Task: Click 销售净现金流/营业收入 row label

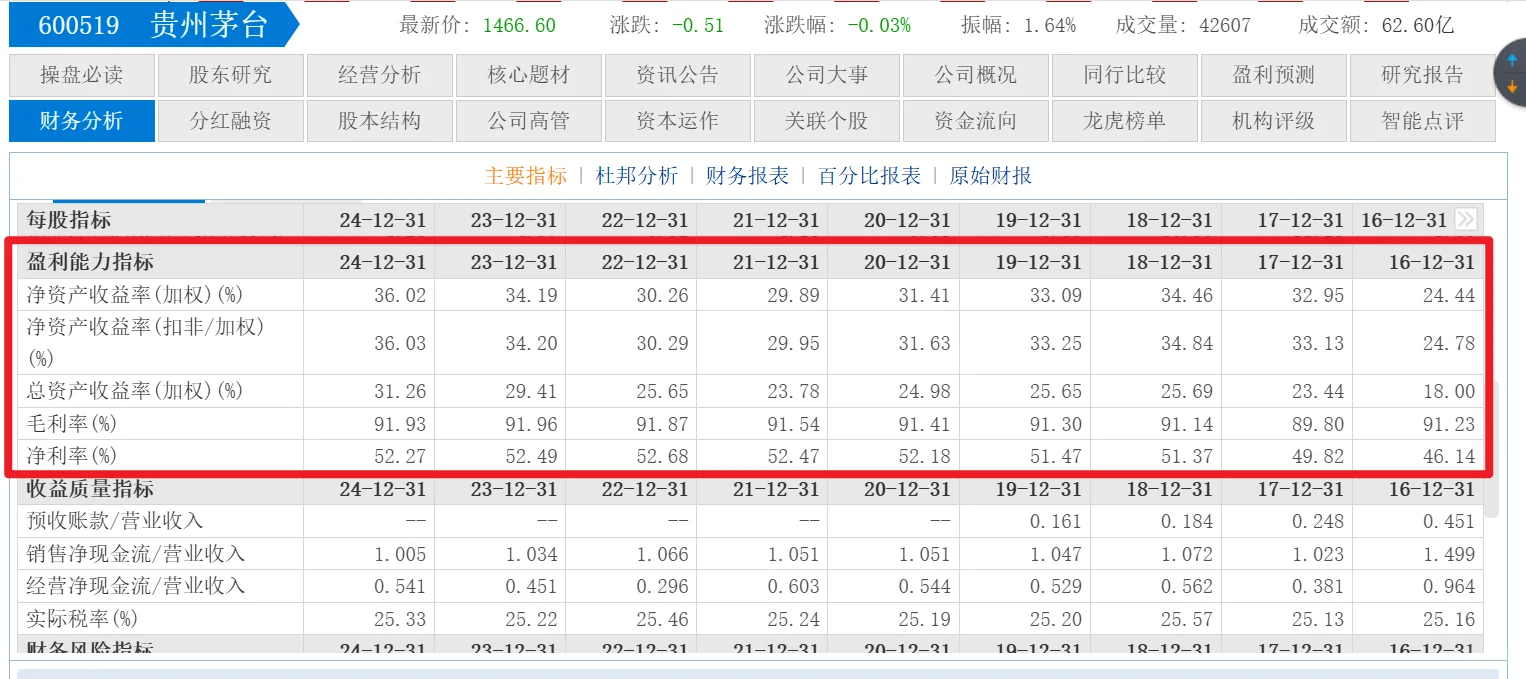Action: click(x=135, y=554)
